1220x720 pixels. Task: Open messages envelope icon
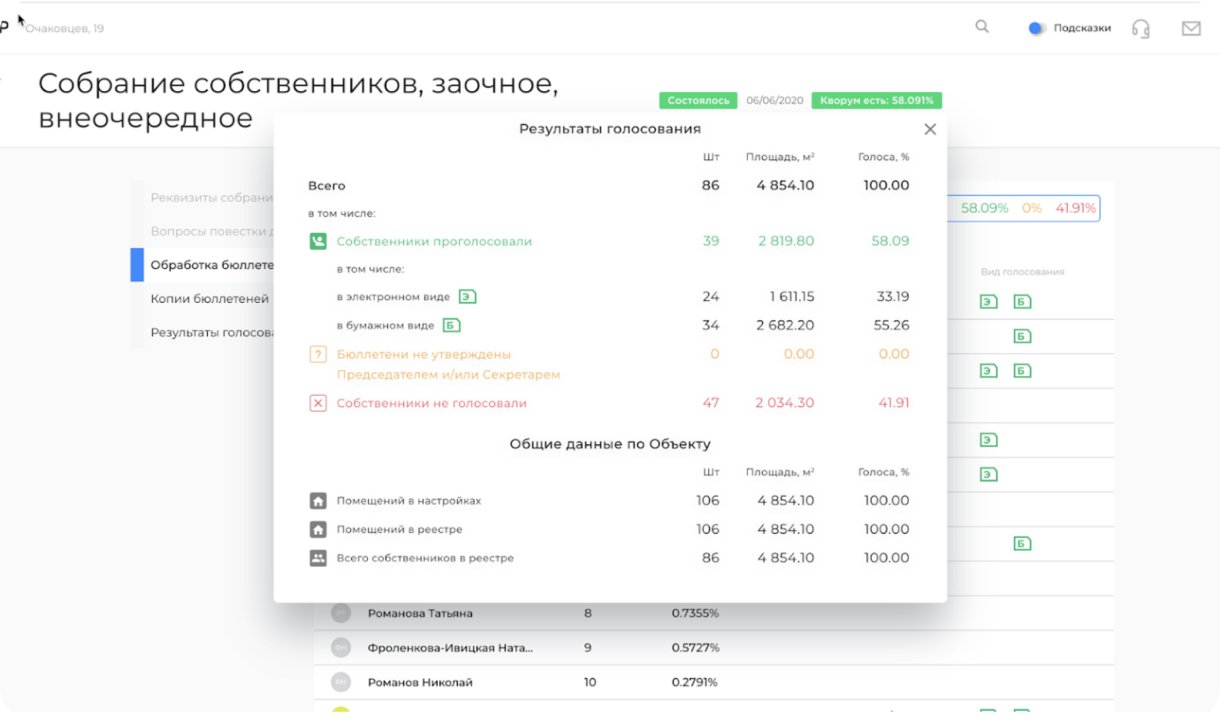tap(1190, 28)
